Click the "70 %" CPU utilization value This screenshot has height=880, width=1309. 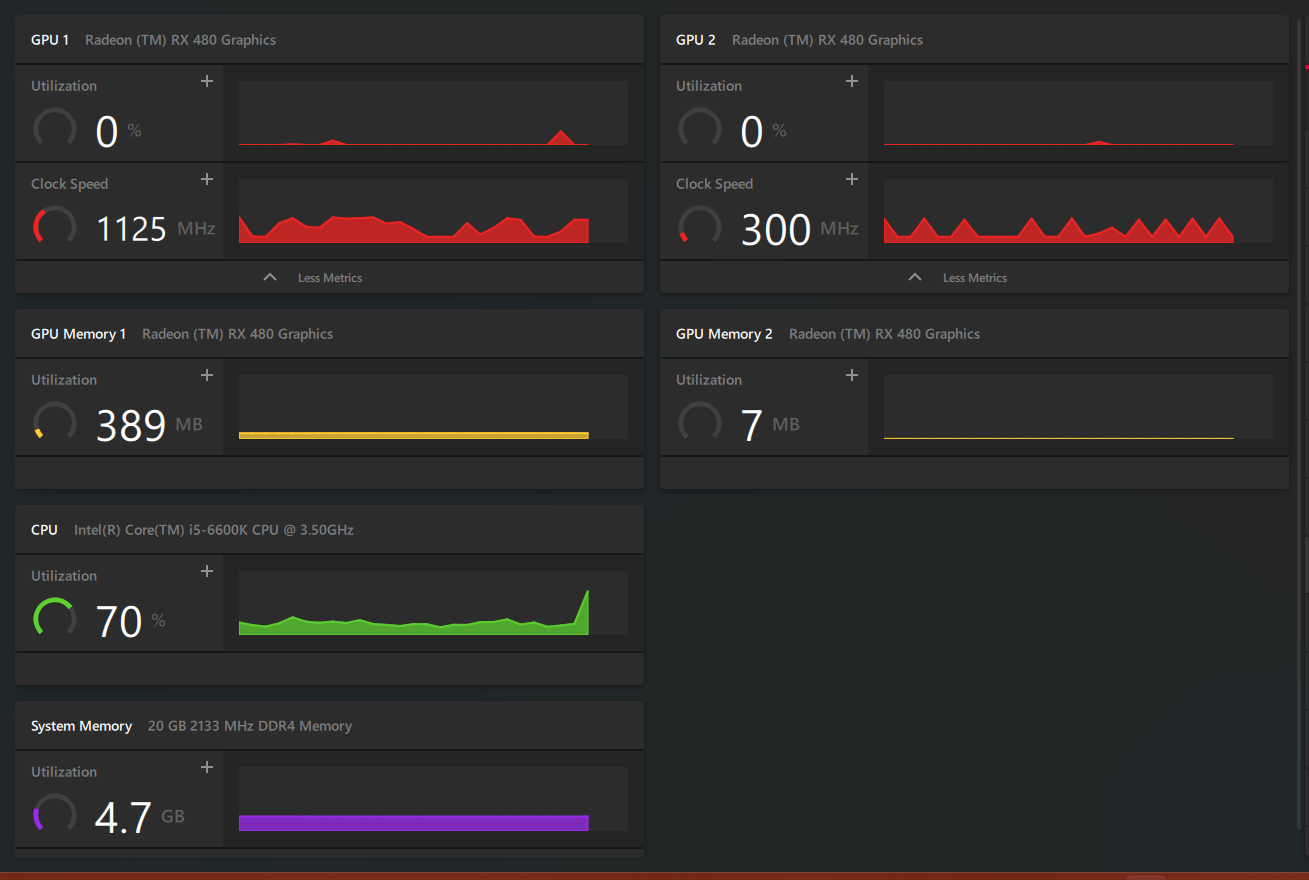pos(131,621)
